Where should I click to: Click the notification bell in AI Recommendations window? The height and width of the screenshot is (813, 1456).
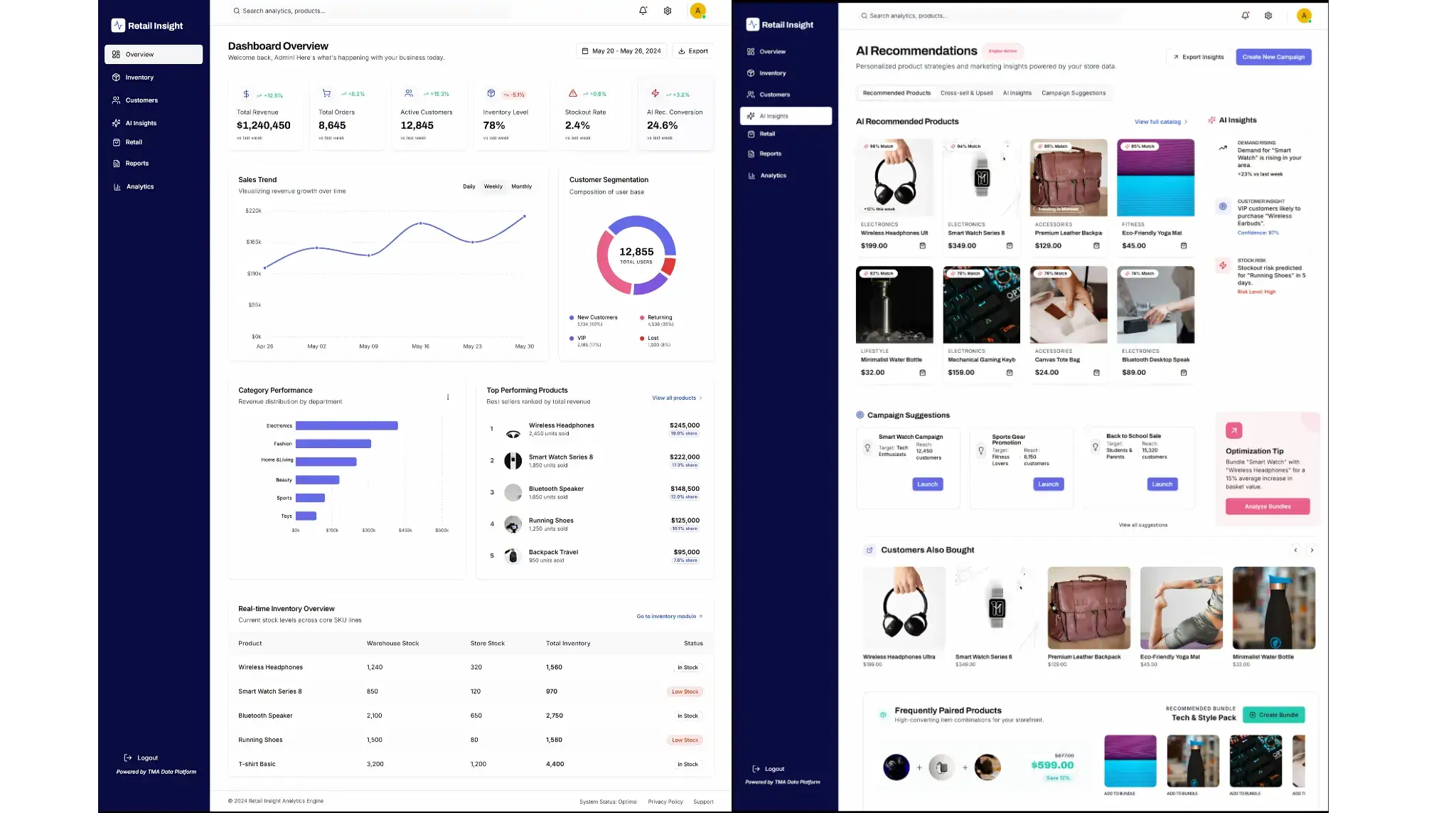[x=1245, y=16]
